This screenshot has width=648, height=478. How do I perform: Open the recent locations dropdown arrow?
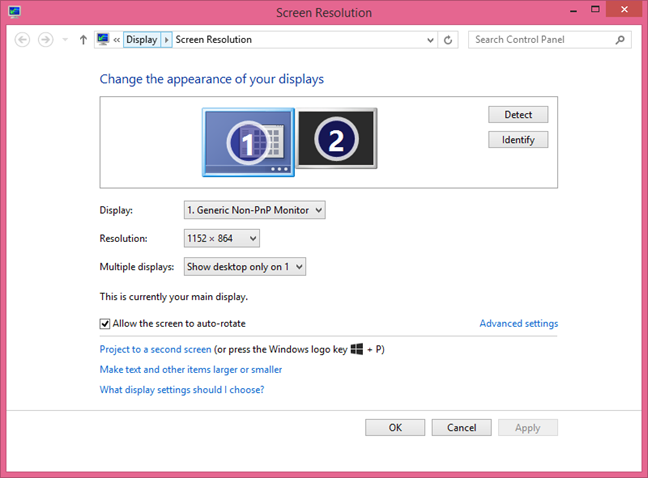(65, 40)
